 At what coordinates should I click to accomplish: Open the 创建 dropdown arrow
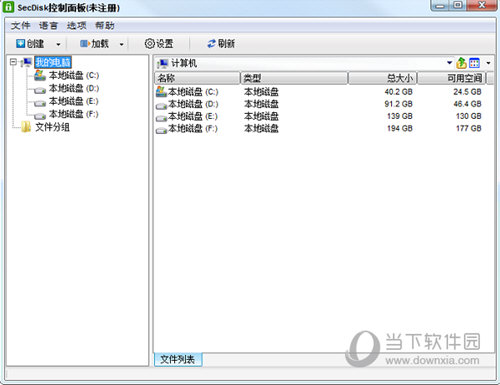pos(58,44)
